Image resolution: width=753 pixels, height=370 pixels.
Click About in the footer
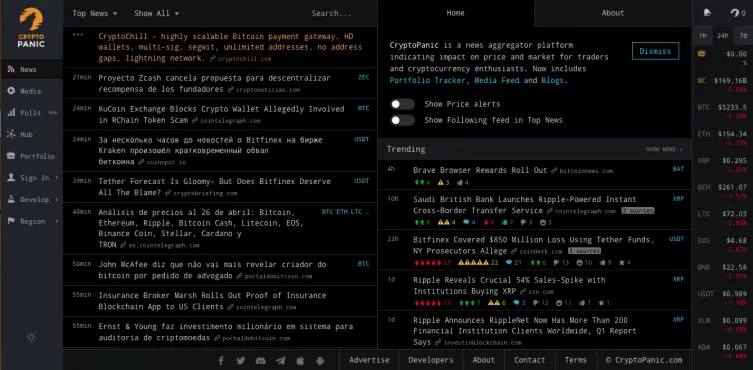(x=484, y=360)
